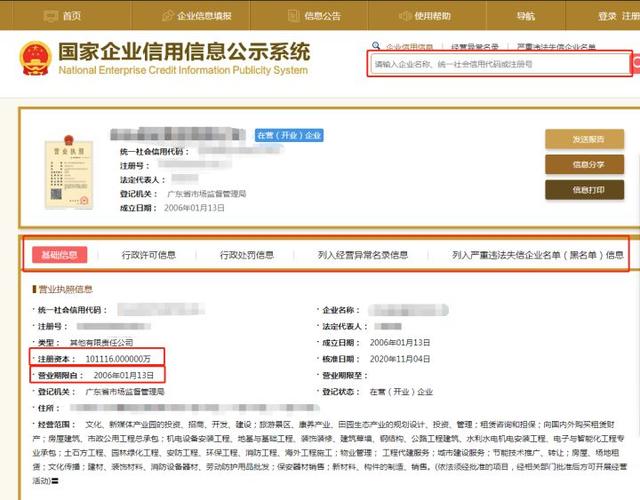This screenshot has height=500, width=640.
Task: Select the 经营异常名录 search category
Action: click(475, 47)
